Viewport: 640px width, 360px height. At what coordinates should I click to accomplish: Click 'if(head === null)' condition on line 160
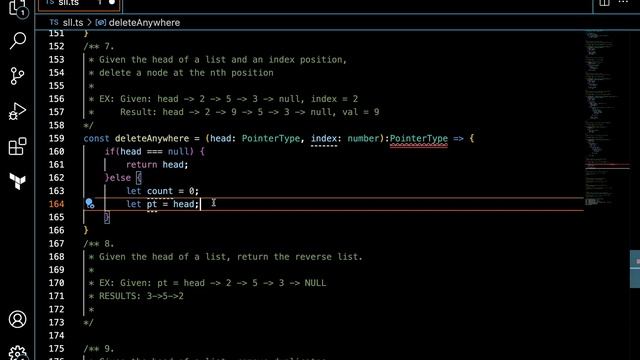[149, 151]
